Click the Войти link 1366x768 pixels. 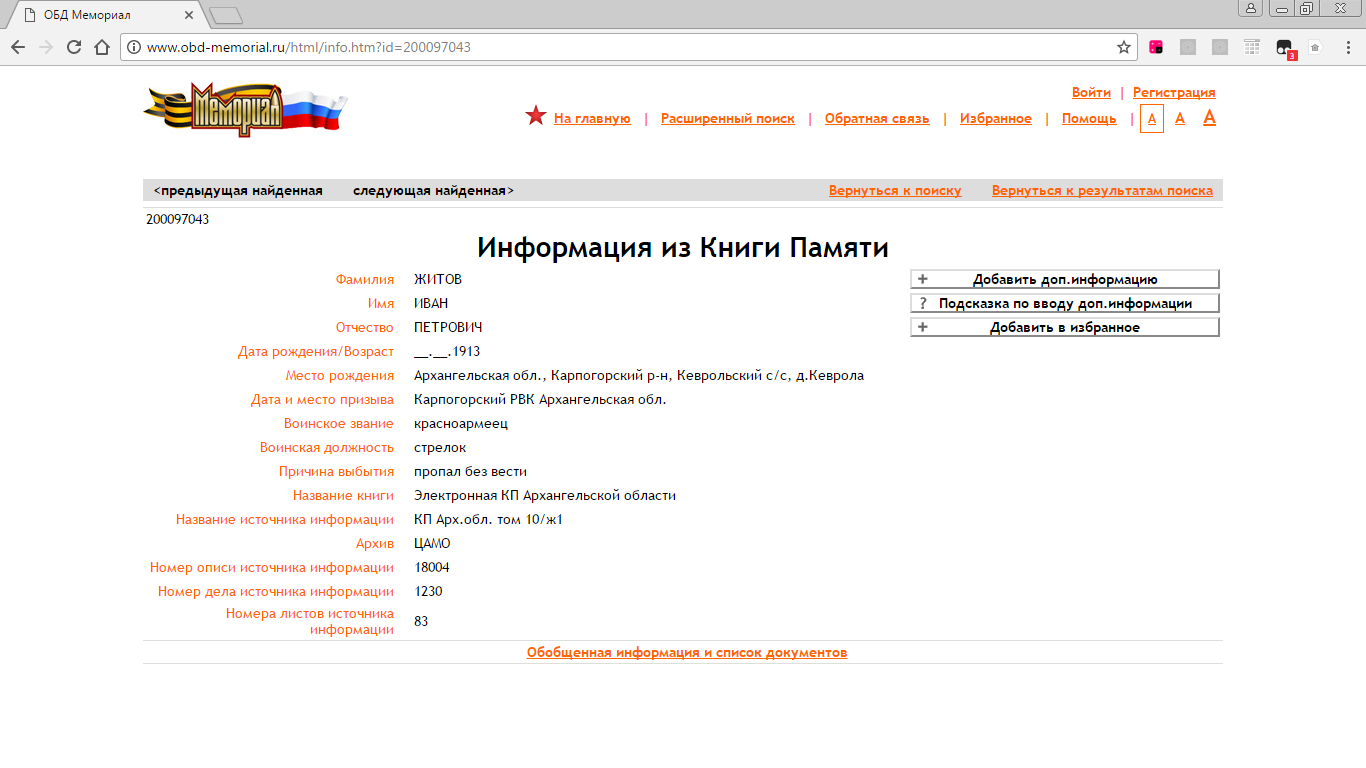click(x=1091, y=93)
